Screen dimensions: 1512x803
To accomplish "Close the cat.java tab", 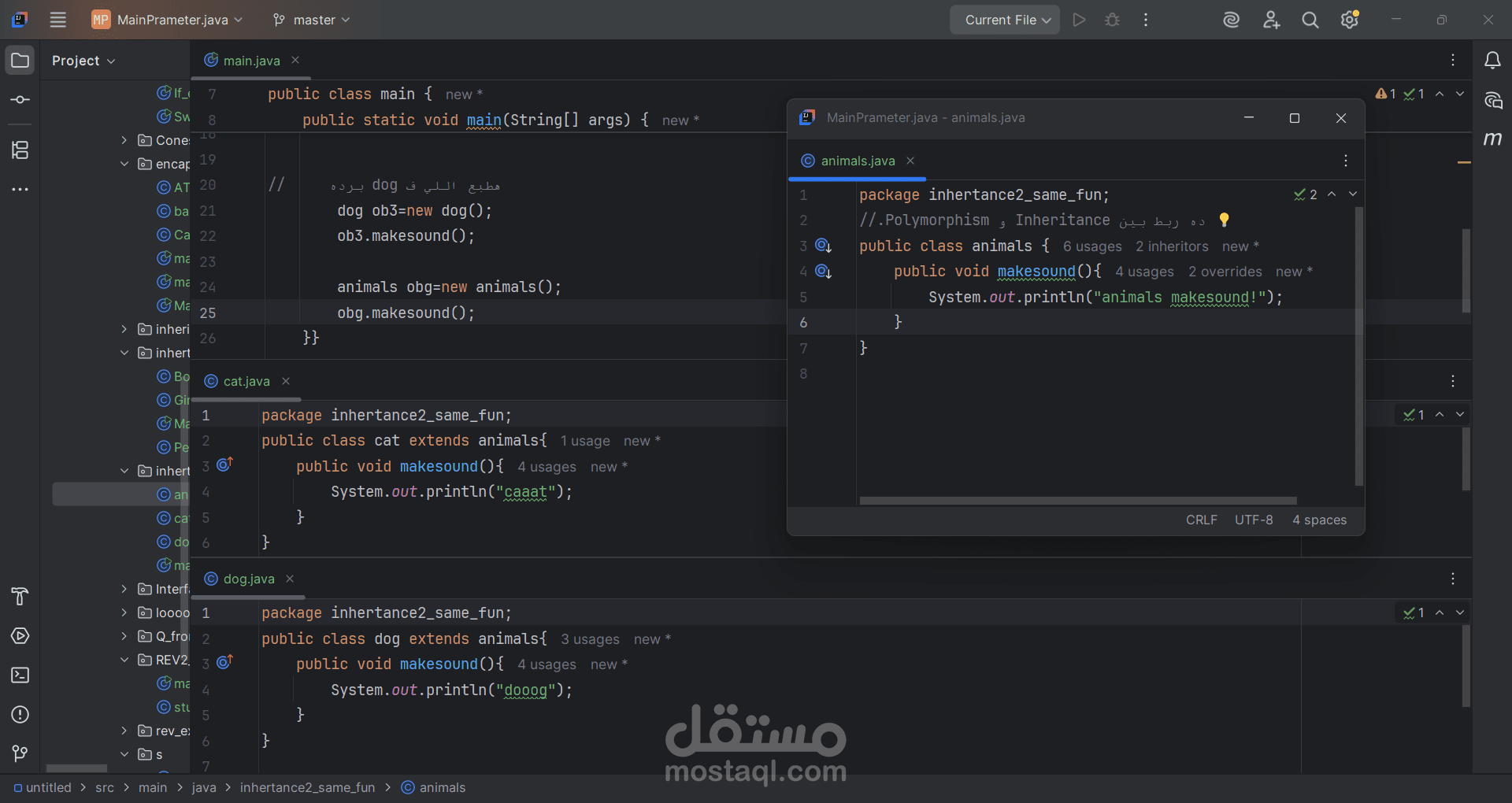I will [286, 381].
